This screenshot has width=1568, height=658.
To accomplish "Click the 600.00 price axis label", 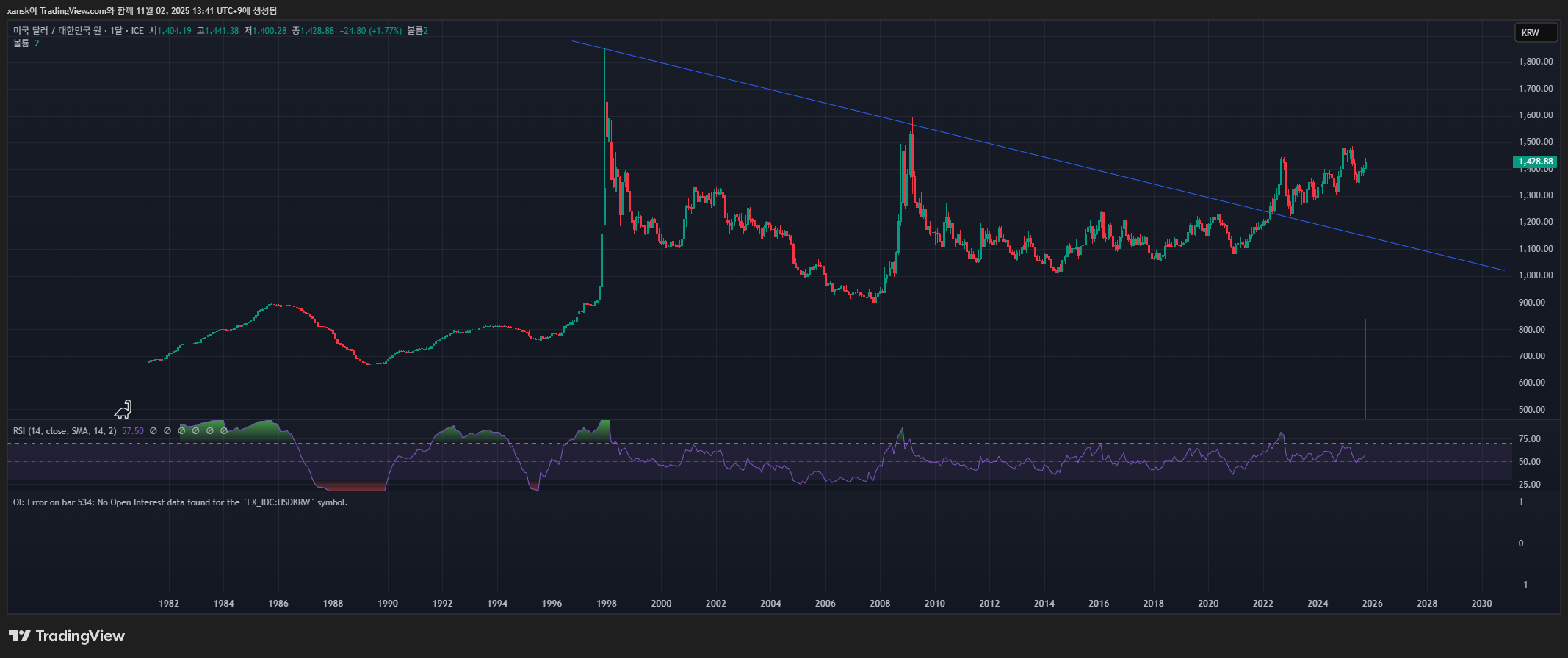I will pos(1532,383).
